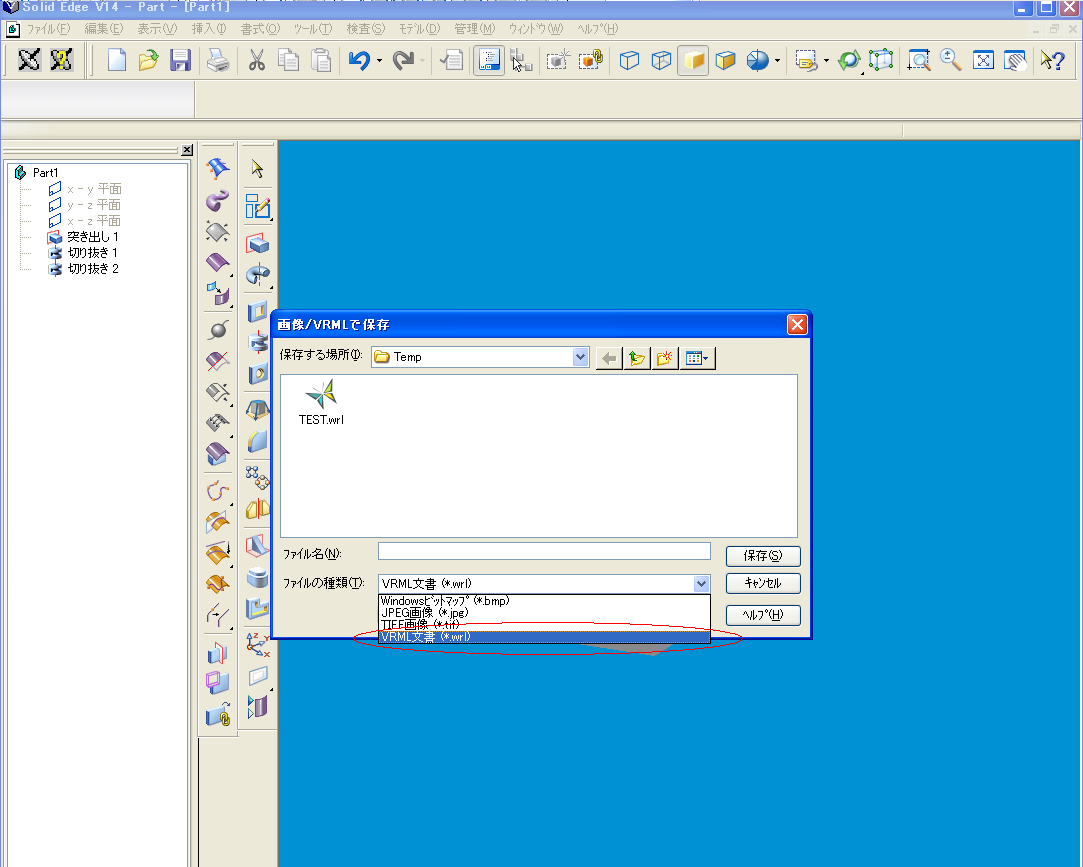This screenshot has height=867, width=1083.
Task: Select the TEST.wrl file
Action: pos(321,402)
